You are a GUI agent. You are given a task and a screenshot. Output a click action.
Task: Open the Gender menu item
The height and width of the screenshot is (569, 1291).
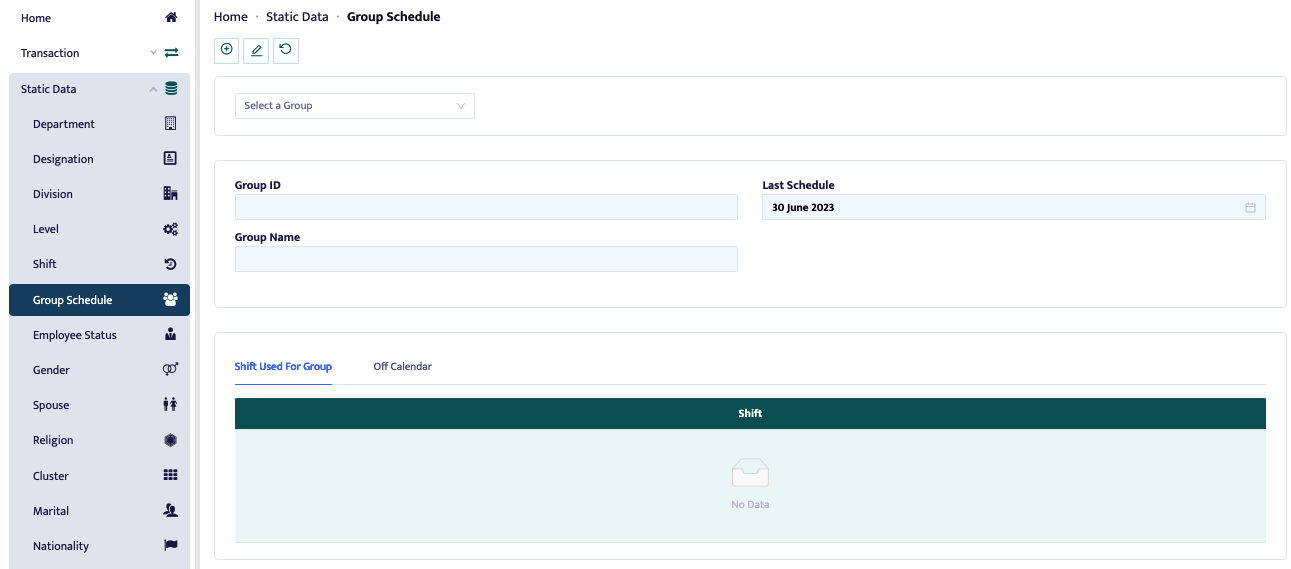pos(99,370)
